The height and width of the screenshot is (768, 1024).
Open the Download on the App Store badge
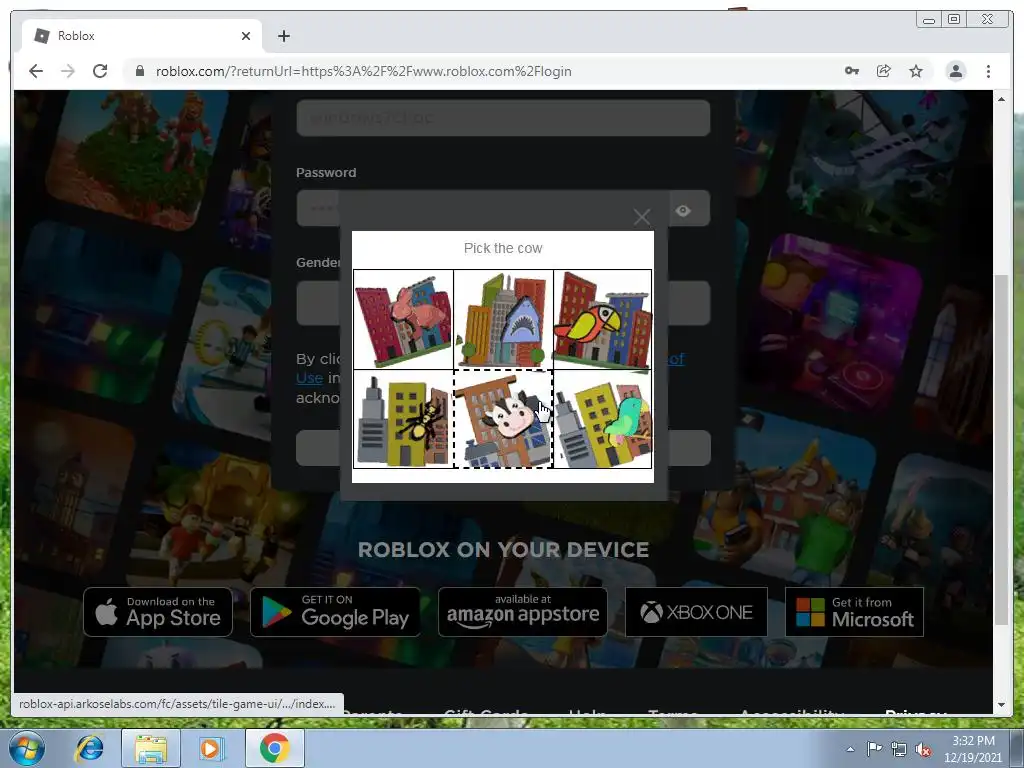158,612
